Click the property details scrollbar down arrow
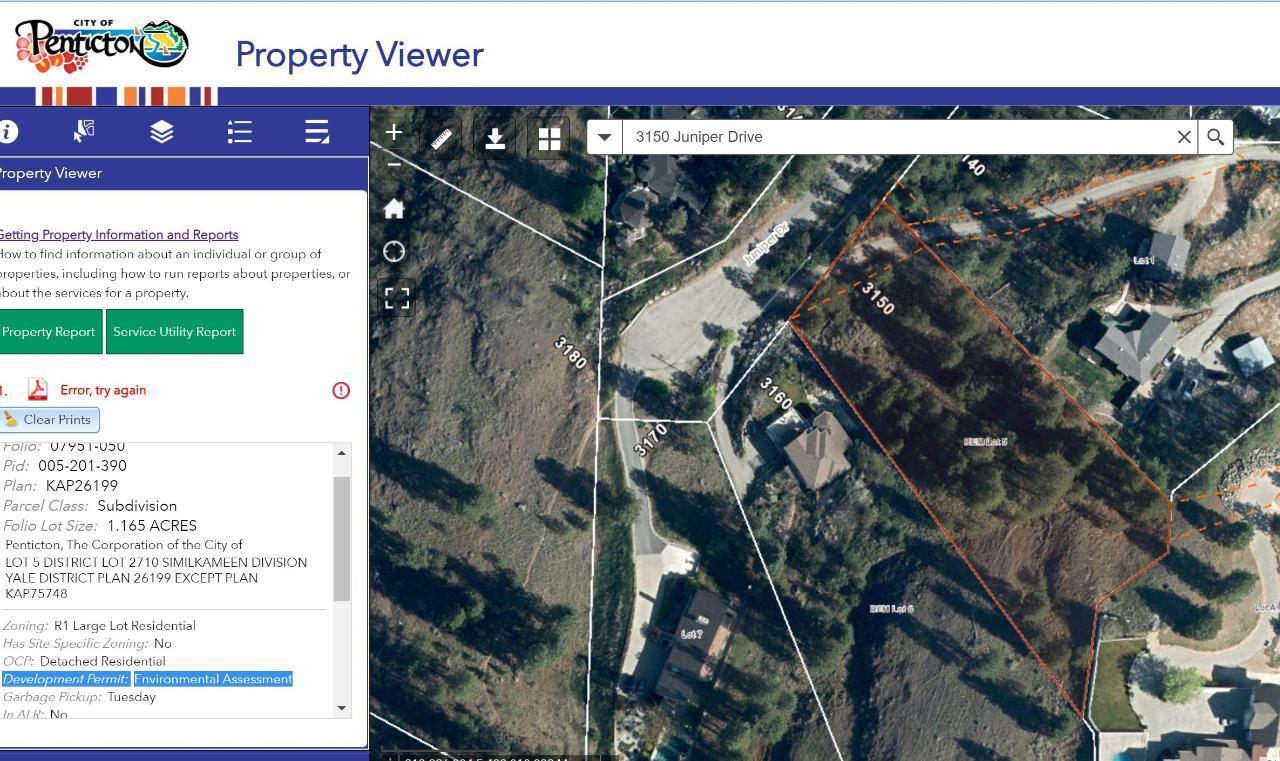Screen dimensions: 1280x761 coord(342,708)
